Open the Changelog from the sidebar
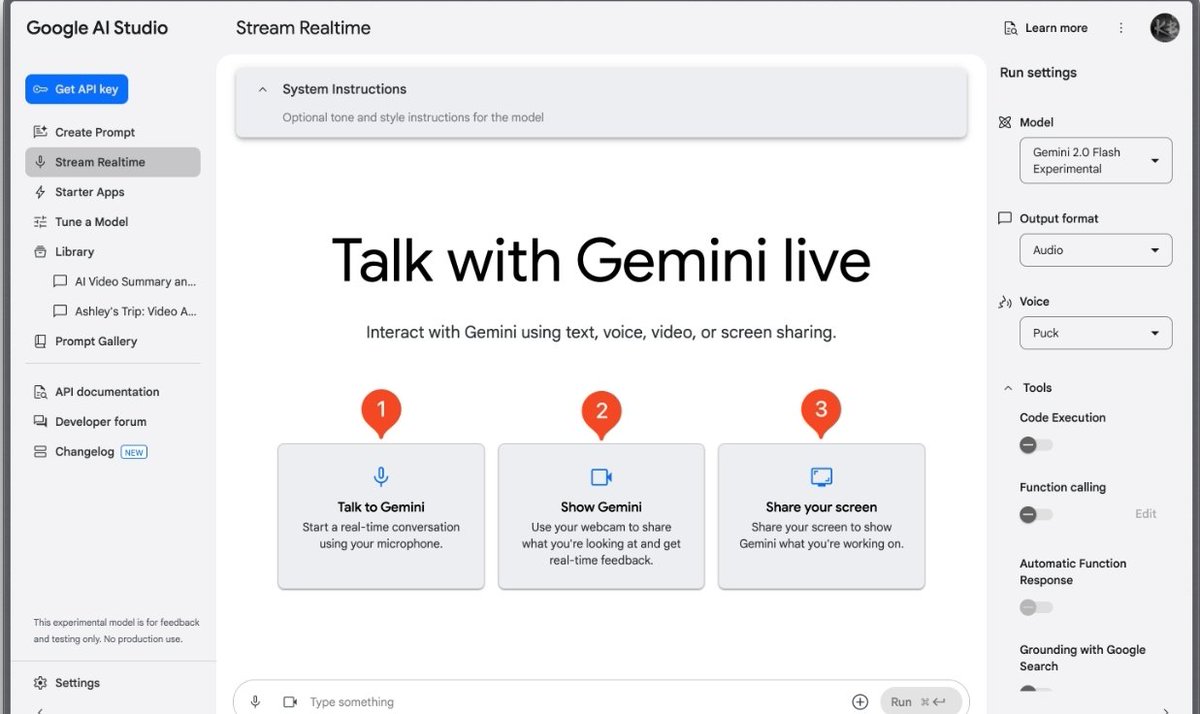 click(x=90, y=451)
